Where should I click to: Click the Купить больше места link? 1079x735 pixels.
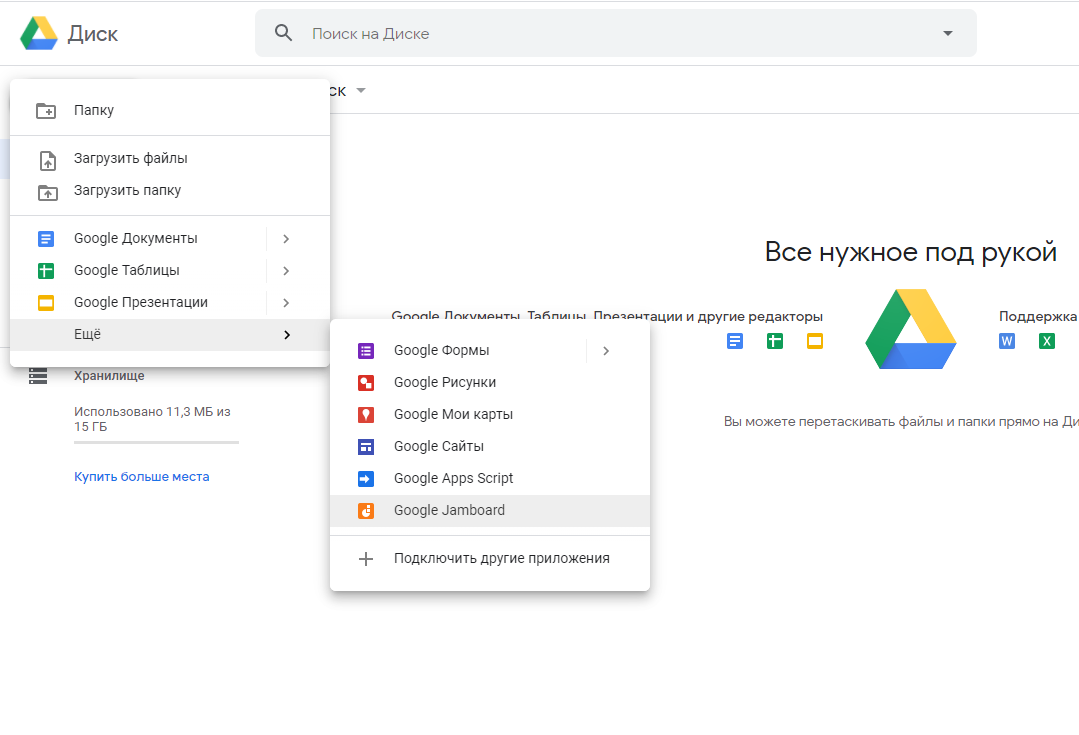(x=142, y=476)
